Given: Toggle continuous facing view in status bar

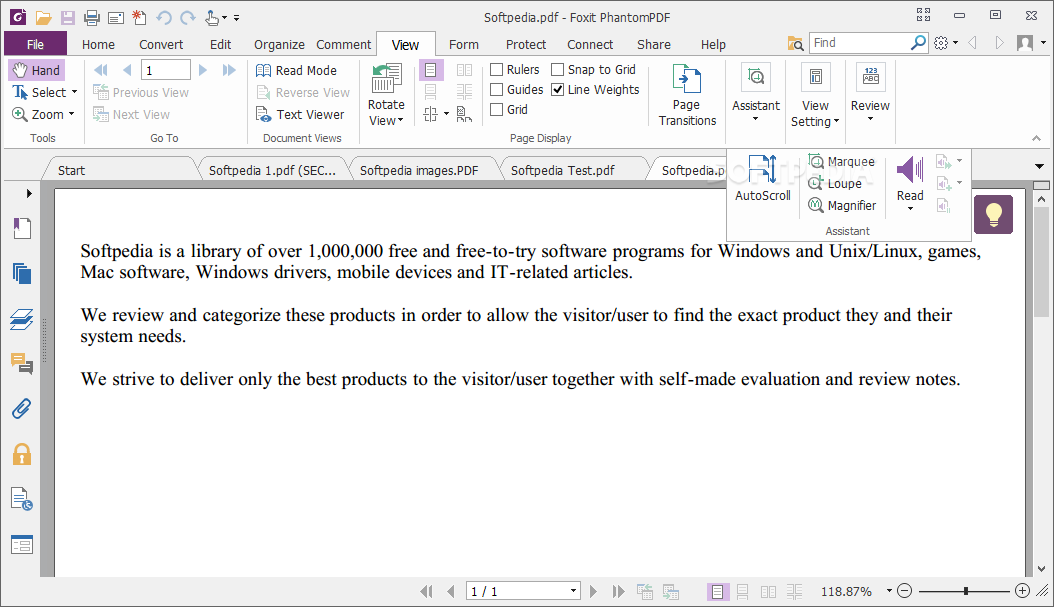Looking at the screenshot, I should click(x=795, y=592).
